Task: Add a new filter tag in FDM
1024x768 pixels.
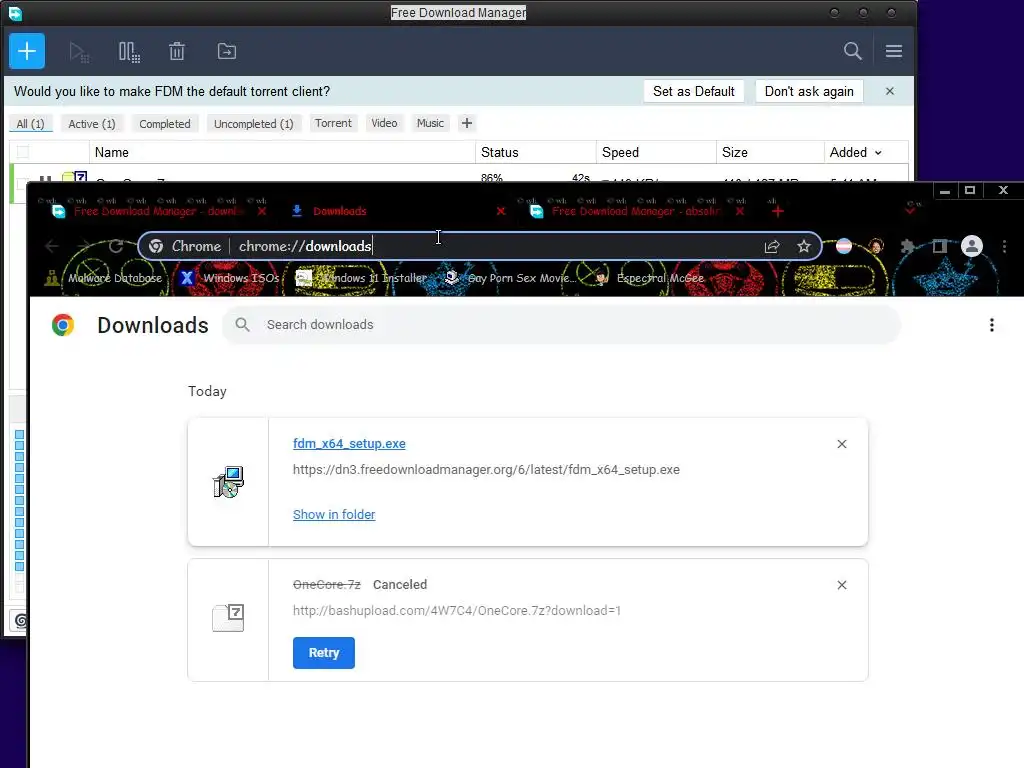Action: click(x=466, y=123)
